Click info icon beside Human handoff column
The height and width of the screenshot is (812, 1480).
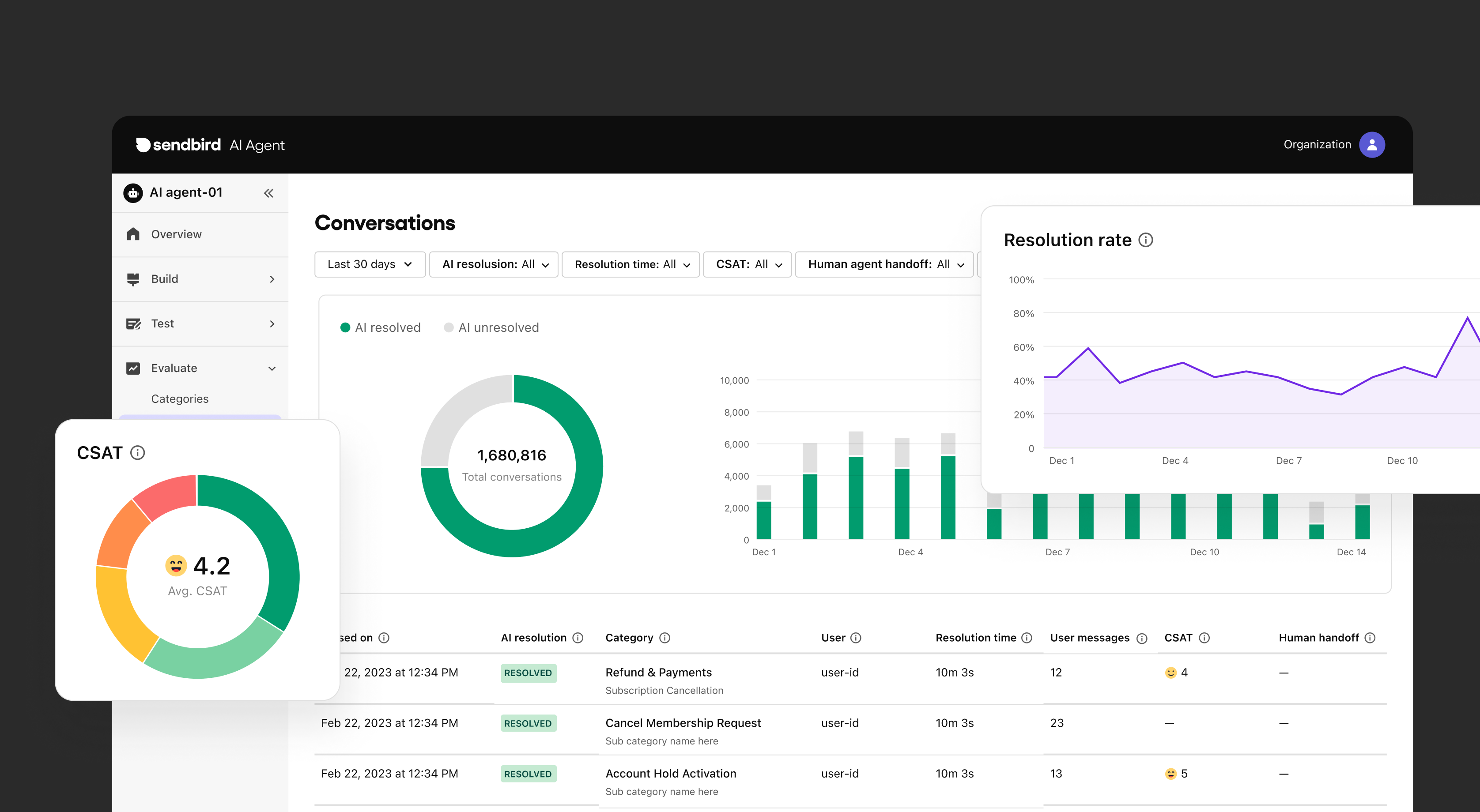pyautogui.click(x=1370, y=638)
